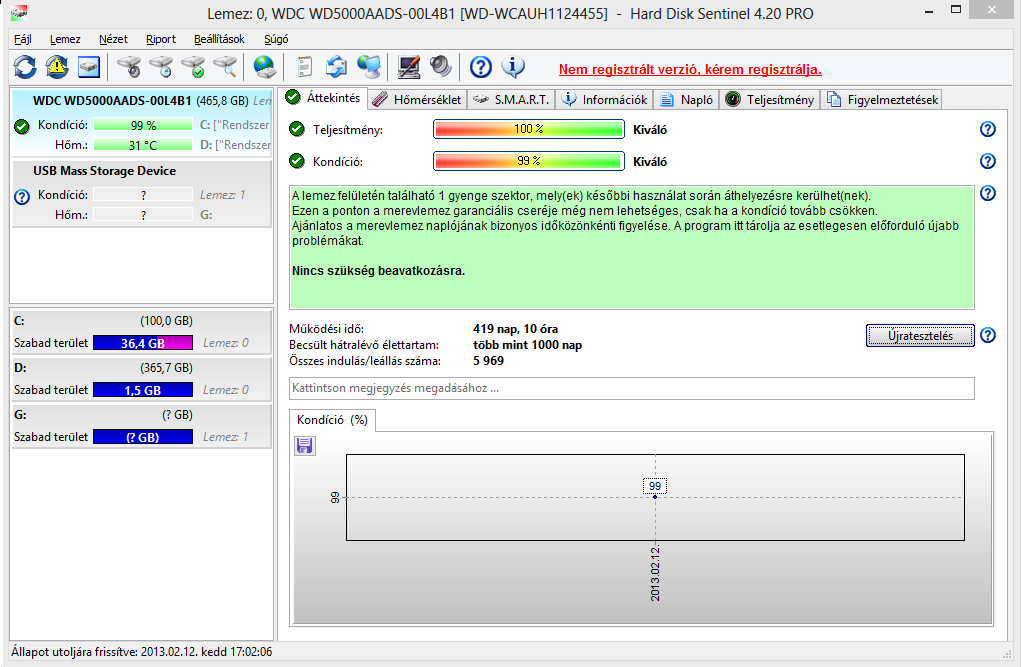Open the Lemez menu
The image size is (1021, 667).
pyautogui.click(x=65, y=39)
